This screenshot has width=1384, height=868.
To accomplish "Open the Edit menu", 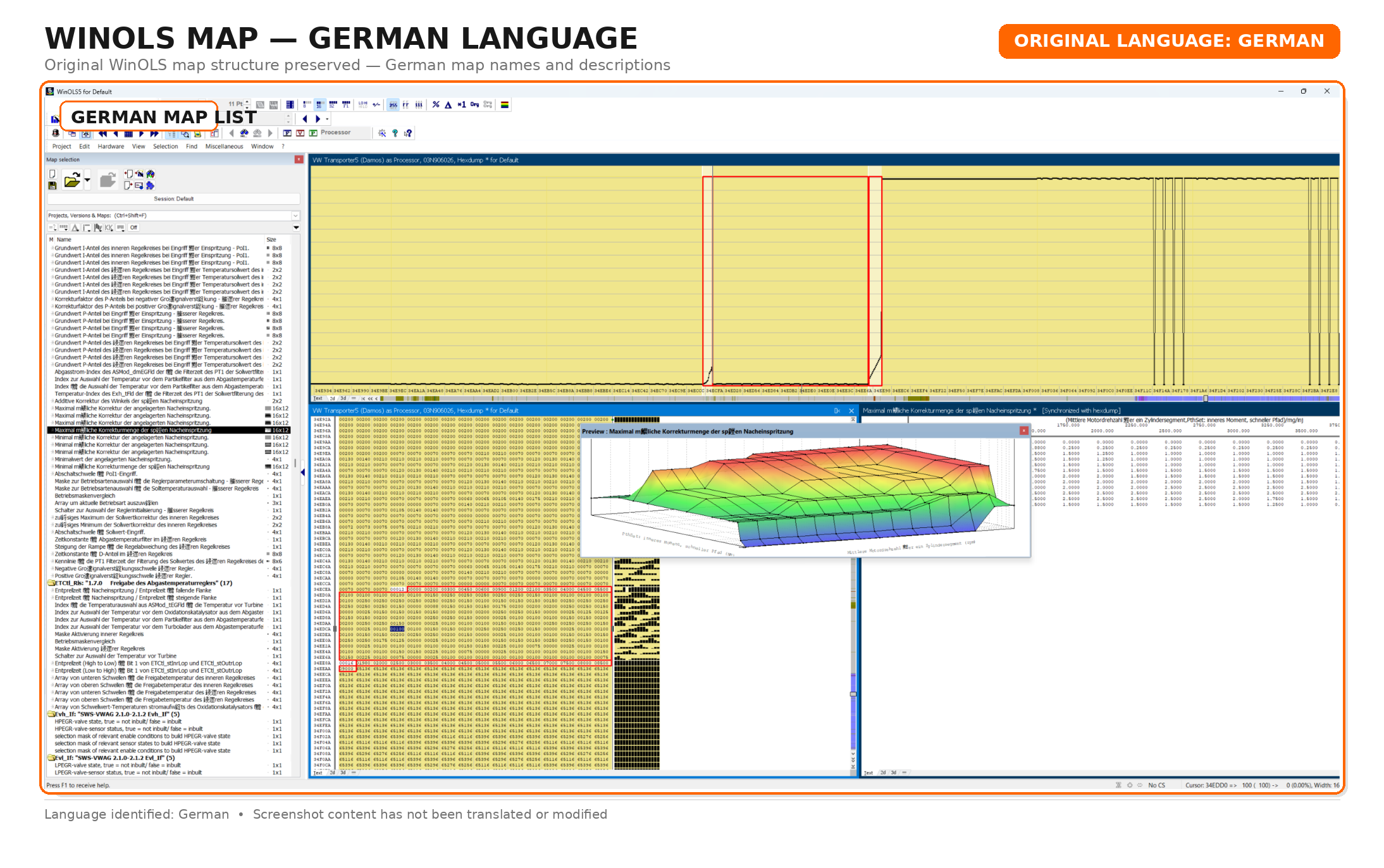I will pyautogui.click(x=84, y=147).
